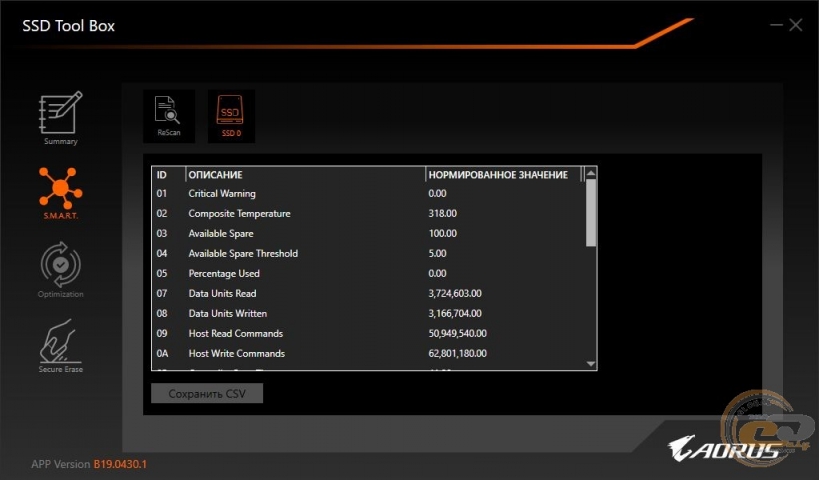Click the value 100.00
819x480 pixels.
click(442, 233)
